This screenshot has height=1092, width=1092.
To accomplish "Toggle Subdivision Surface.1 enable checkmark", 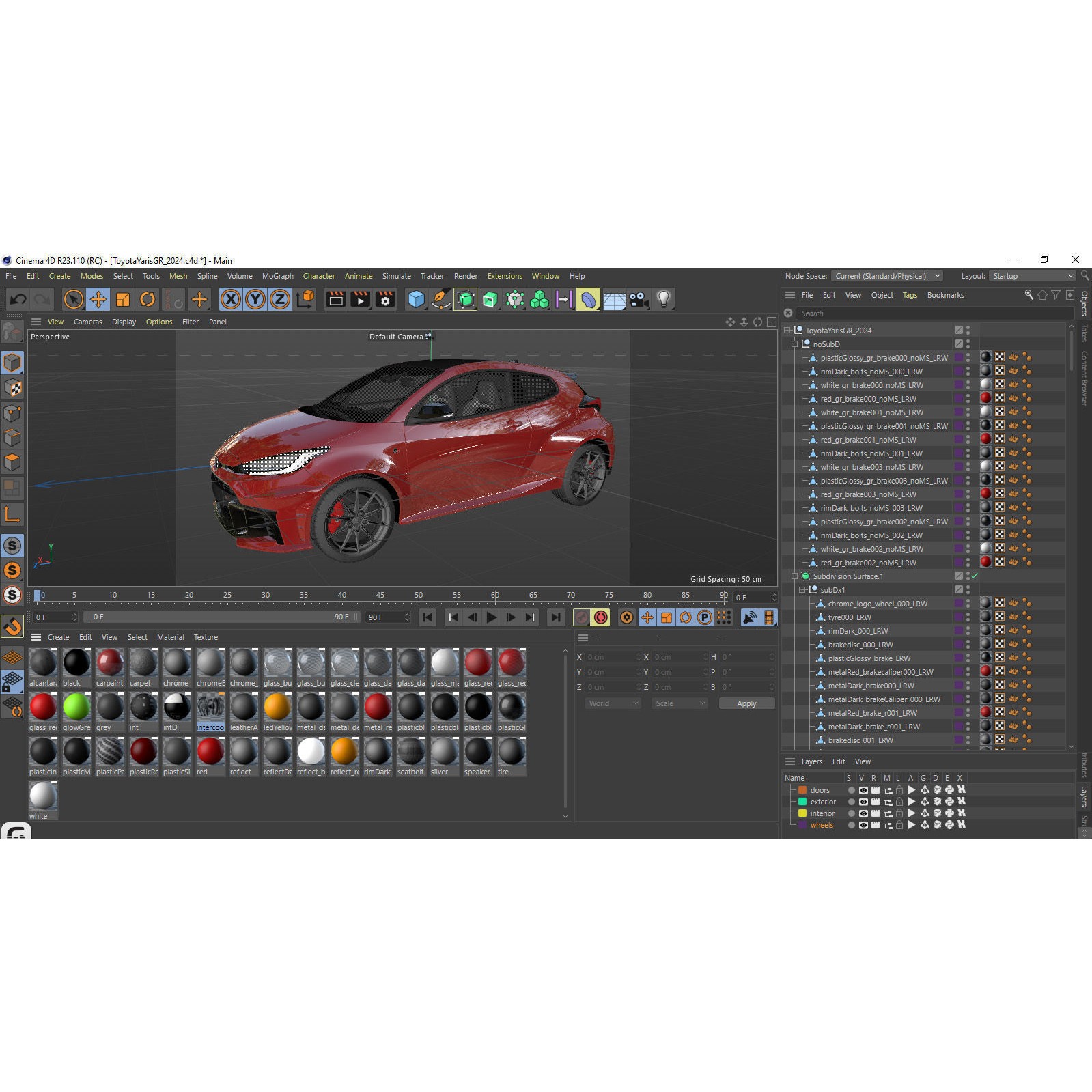I will coord(975,576).
